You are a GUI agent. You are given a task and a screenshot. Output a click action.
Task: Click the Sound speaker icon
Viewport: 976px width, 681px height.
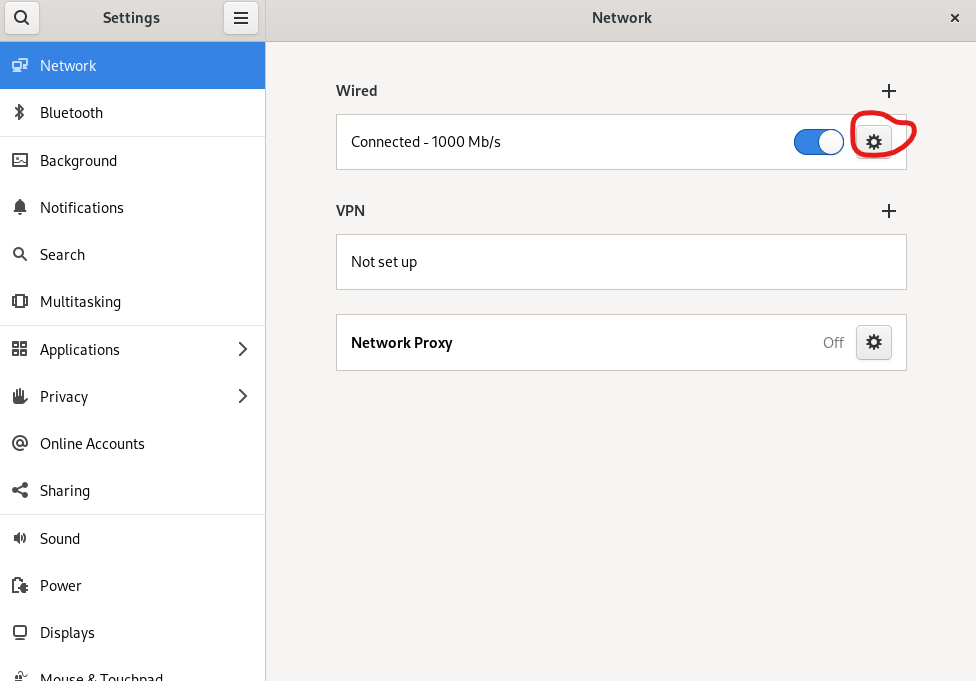click(20, 538)
